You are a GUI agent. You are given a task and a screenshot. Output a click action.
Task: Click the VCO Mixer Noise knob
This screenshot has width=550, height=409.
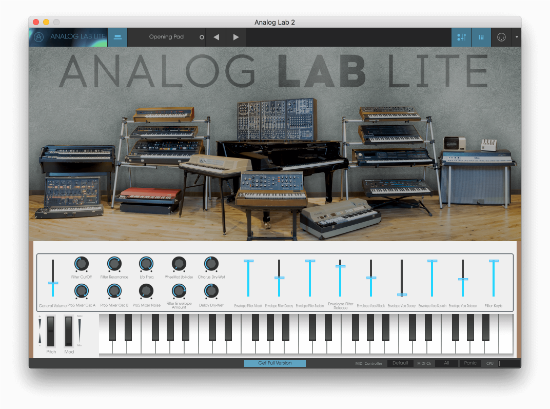coord(146,291)
